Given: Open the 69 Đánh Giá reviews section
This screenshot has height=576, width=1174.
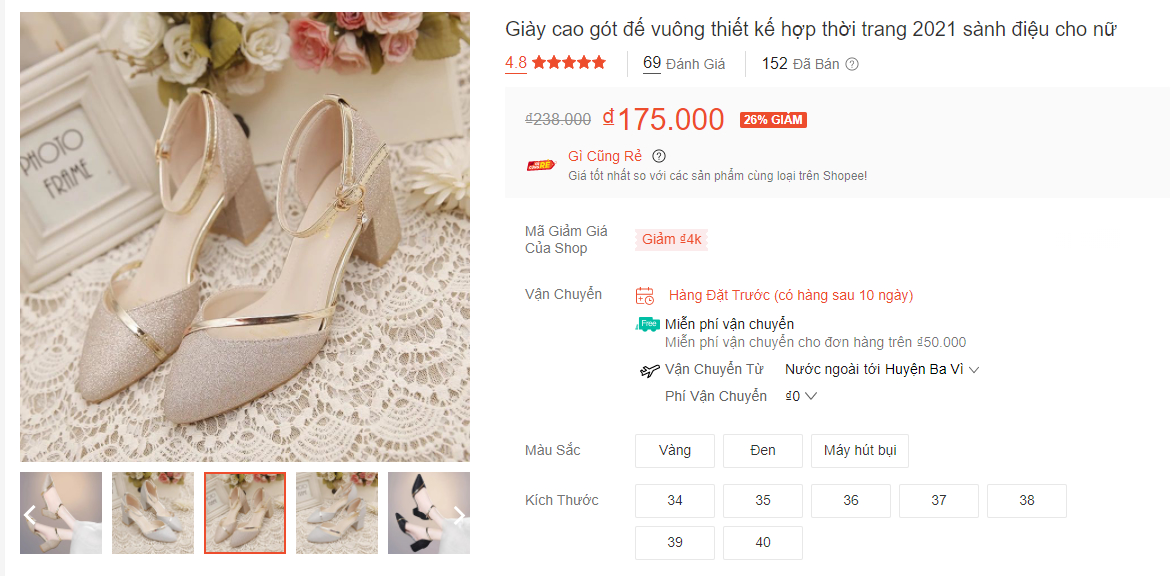Looking at the screenshot, I should pos(684,63).
